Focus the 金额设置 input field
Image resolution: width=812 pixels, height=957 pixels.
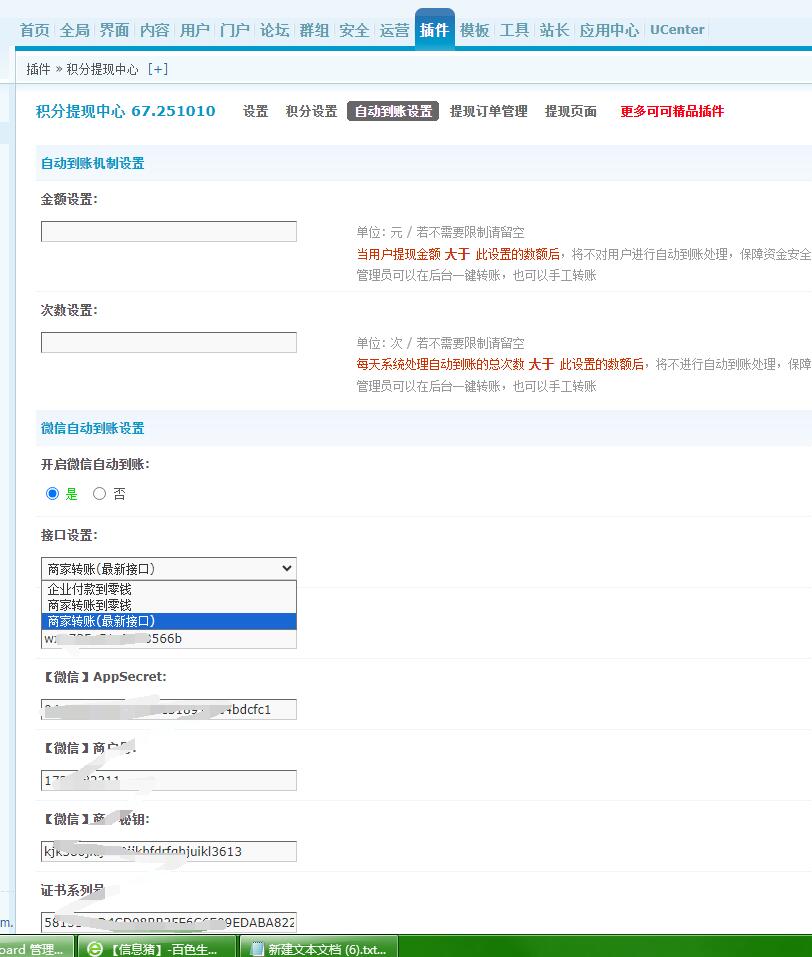(168, 232)
